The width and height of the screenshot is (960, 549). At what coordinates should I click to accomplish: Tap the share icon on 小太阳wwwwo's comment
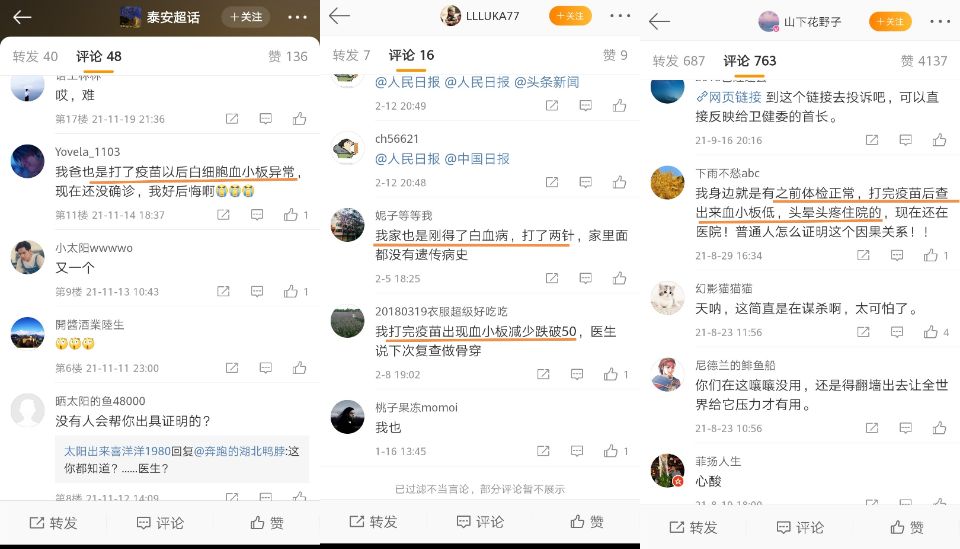click(x=223, y=291)
